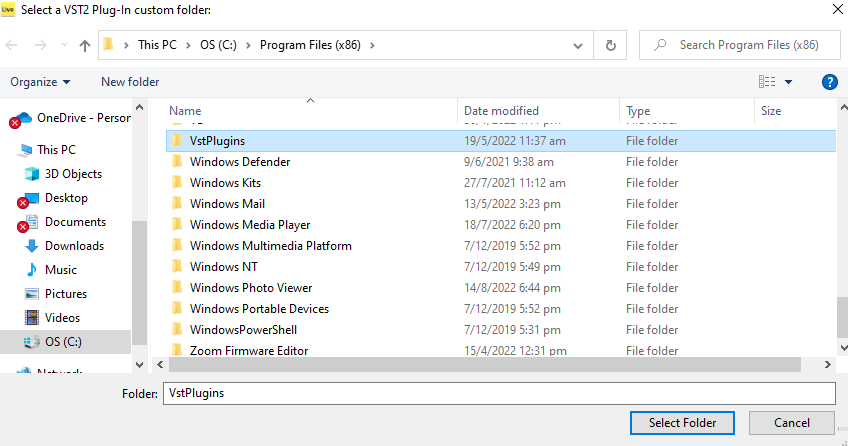Open 3D Objects in navigation pane
The image size is (848, 446).
click(x=63, y=174)
